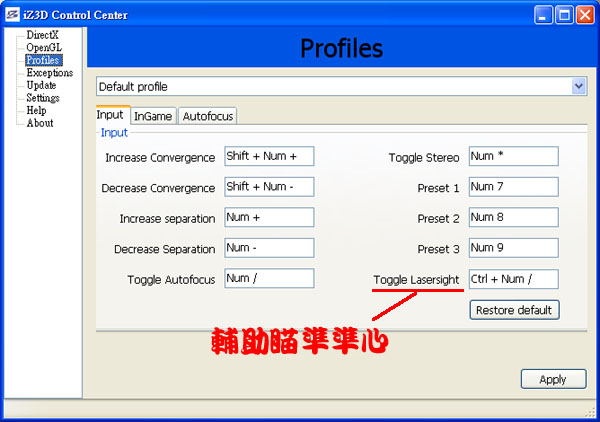
Task: Click the Default profile combo box
Action: pos(341,86)
